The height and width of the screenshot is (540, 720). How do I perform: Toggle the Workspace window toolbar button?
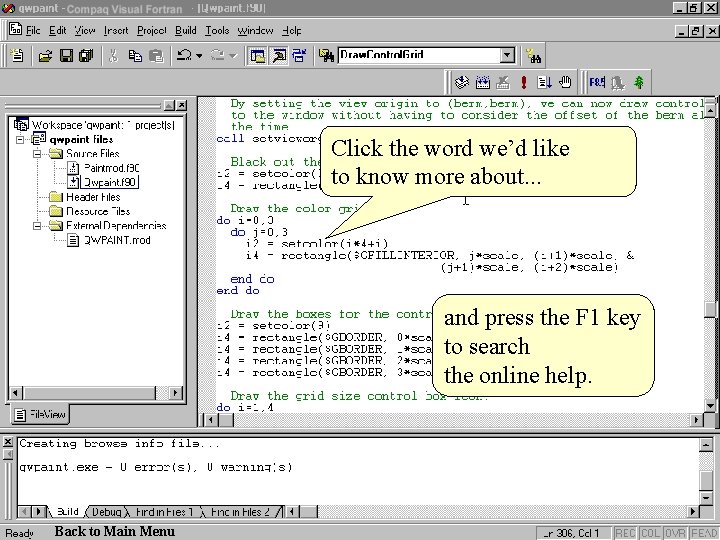tap(257, 56)
